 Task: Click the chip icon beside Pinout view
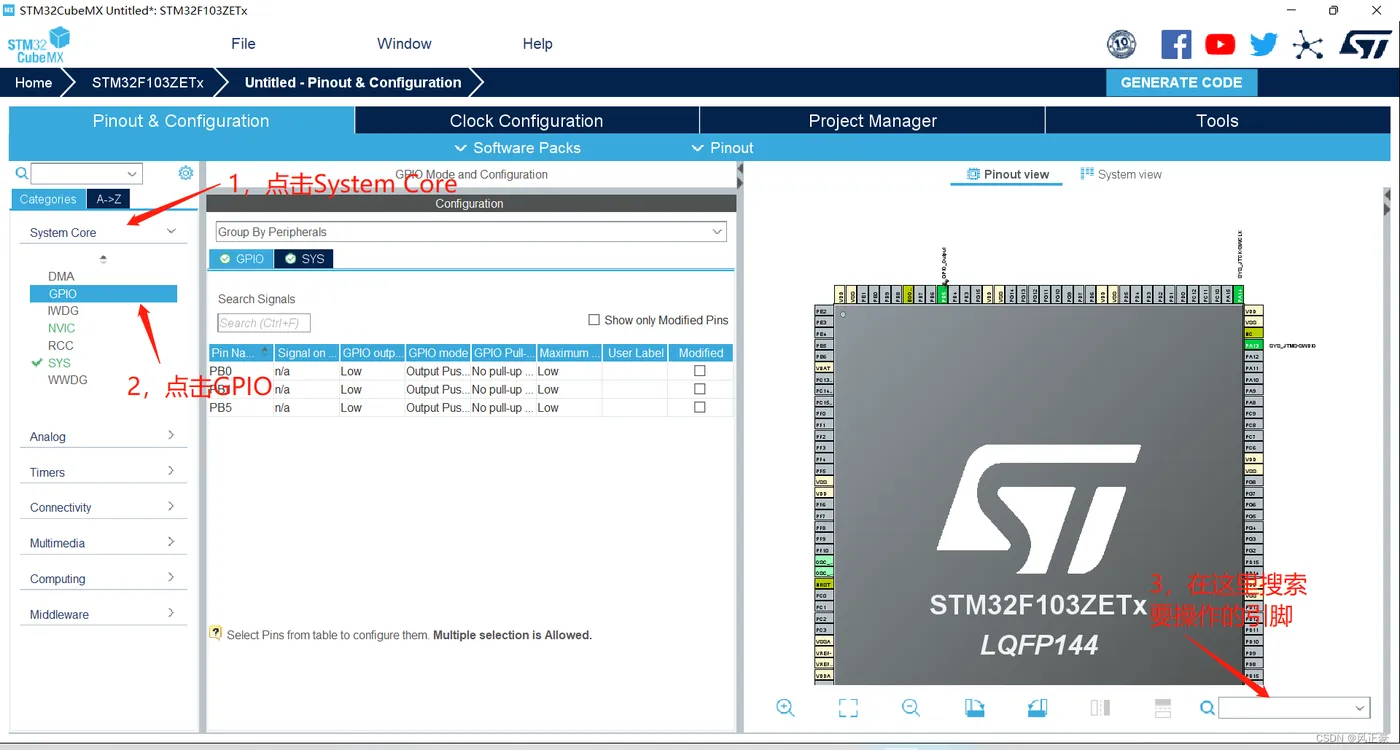(973, 174)
